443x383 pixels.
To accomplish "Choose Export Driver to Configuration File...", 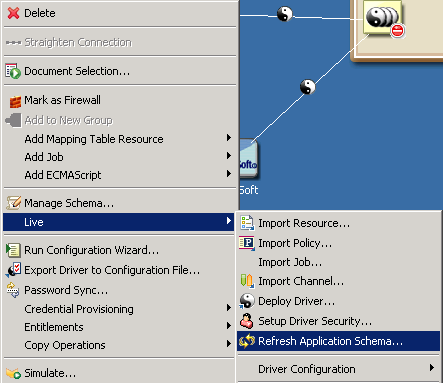I will [x=119, y=270].
